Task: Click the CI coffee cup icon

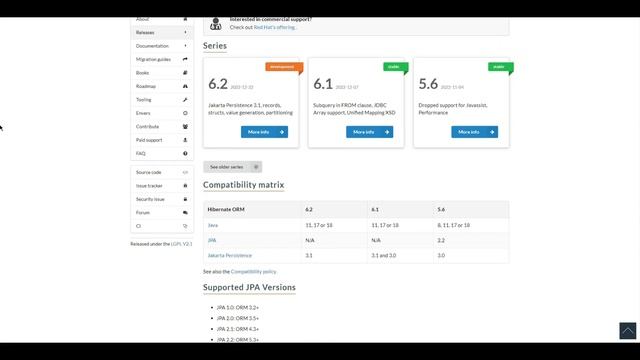Action: [185, 226]
